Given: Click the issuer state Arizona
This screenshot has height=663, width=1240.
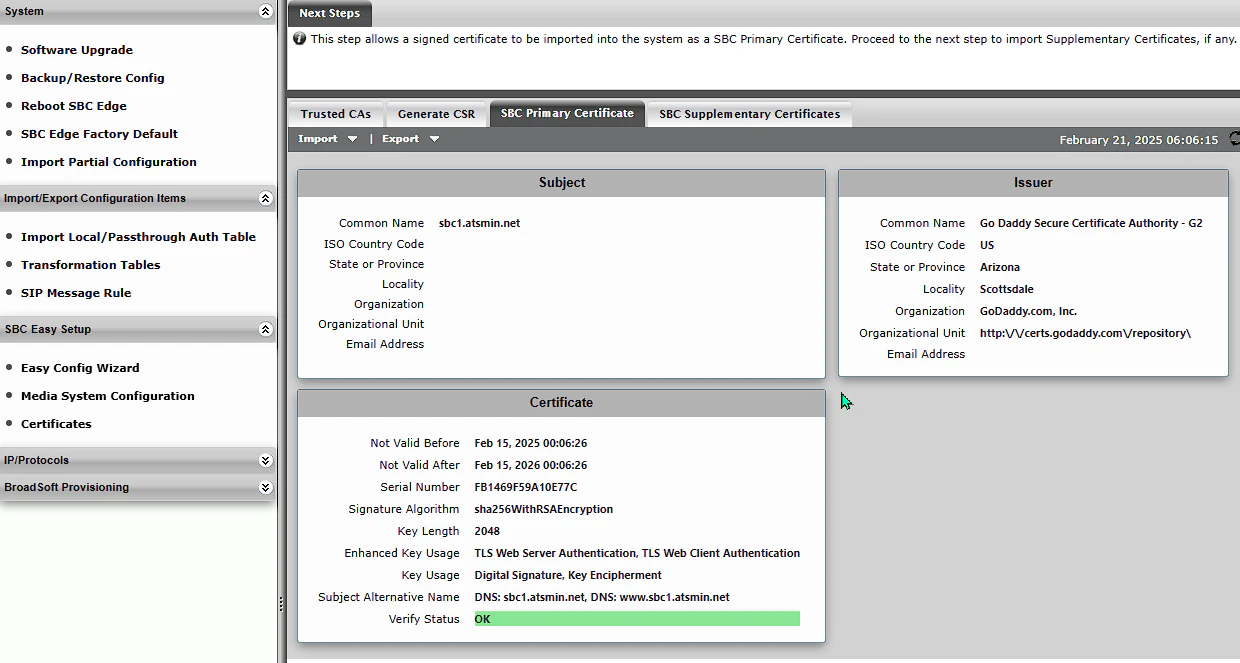Looking at the screenshot, I should [1000, 267].
